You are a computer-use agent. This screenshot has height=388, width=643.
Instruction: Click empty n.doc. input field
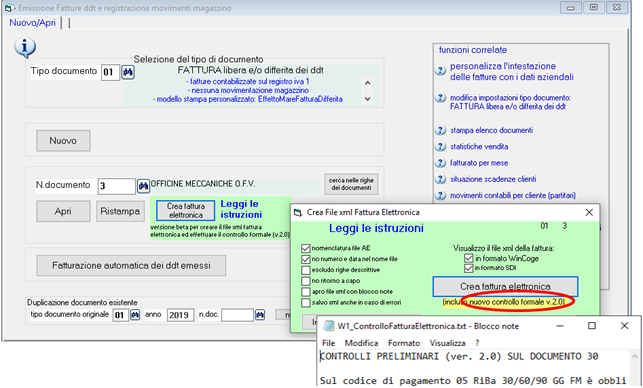(x=237, y=315)
